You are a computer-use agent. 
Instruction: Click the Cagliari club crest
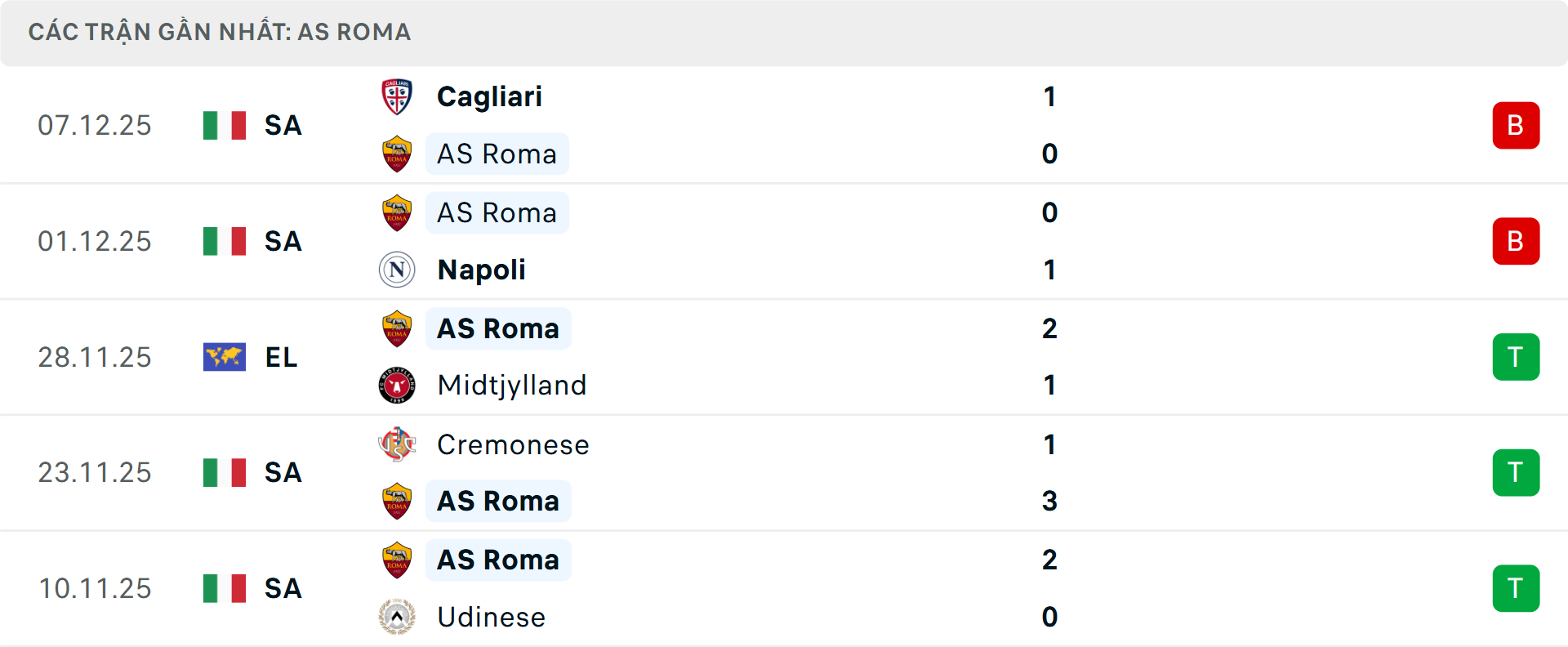click(398, 96)
